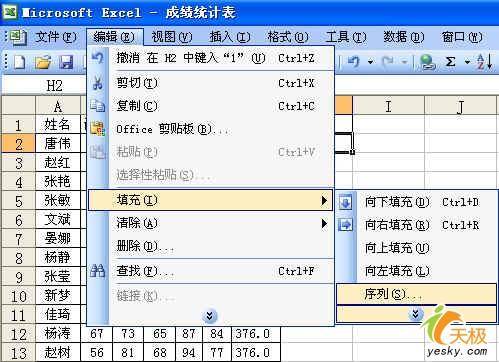The width and height of the screenshot is (499, 362).
Task: Select 向右填充(R) in the fill submenu
Action: click(x=417, y=225)
